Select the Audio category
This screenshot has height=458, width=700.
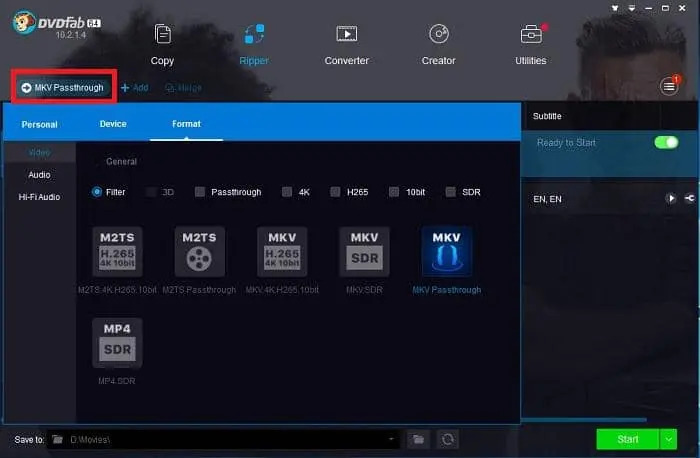(x=39, y=175)
